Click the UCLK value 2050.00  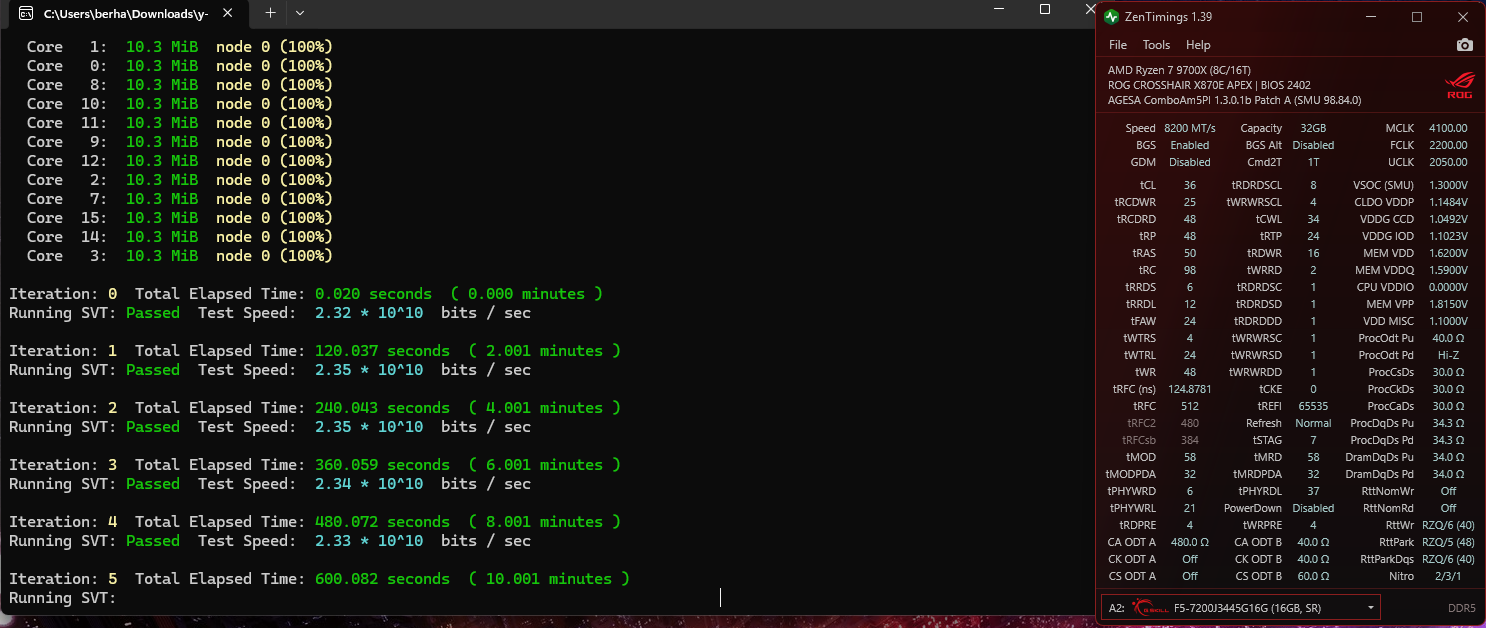[x=1448, y=162]
